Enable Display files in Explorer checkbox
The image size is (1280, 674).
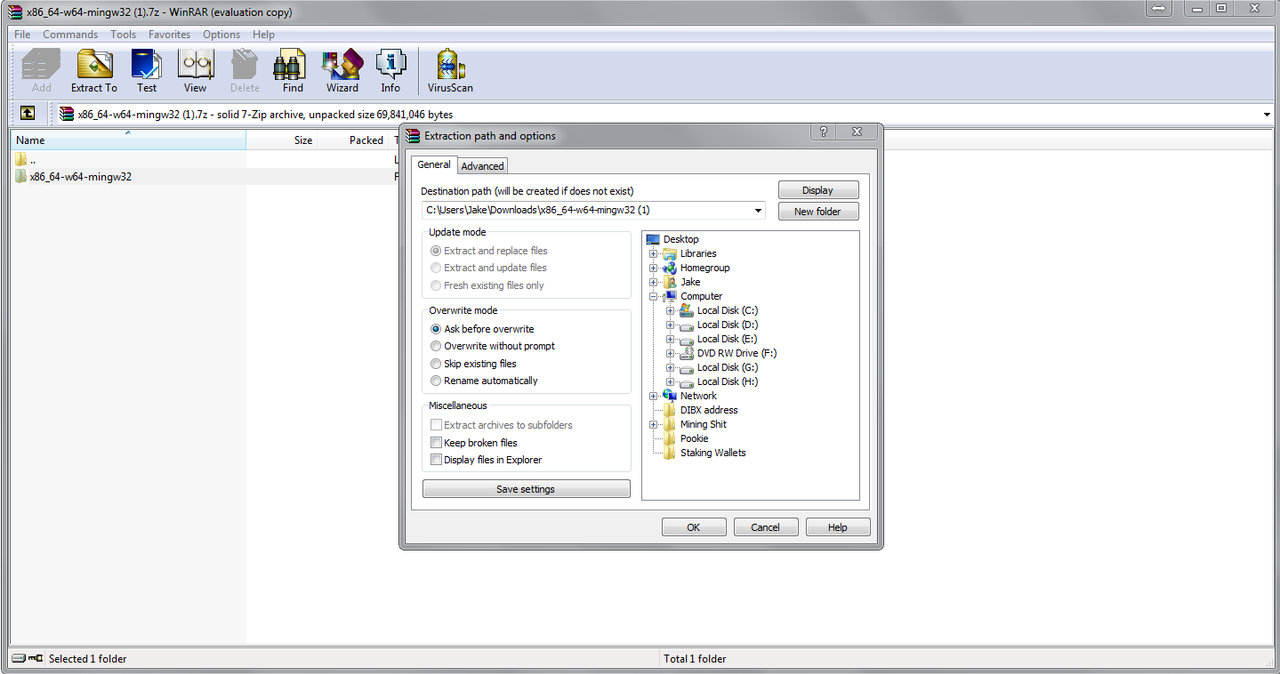pos(436,460)
